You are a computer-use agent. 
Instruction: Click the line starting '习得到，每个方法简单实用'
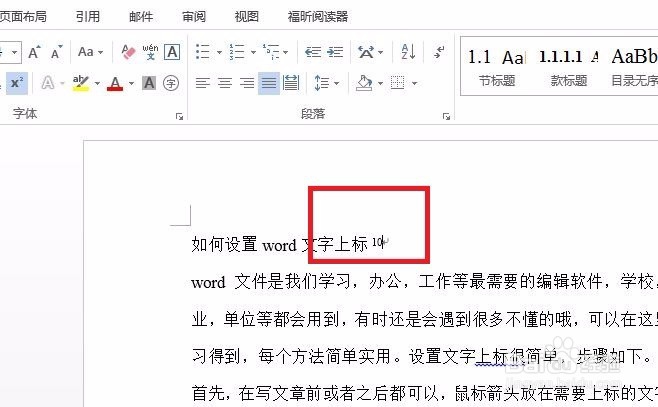pos(422,357)
